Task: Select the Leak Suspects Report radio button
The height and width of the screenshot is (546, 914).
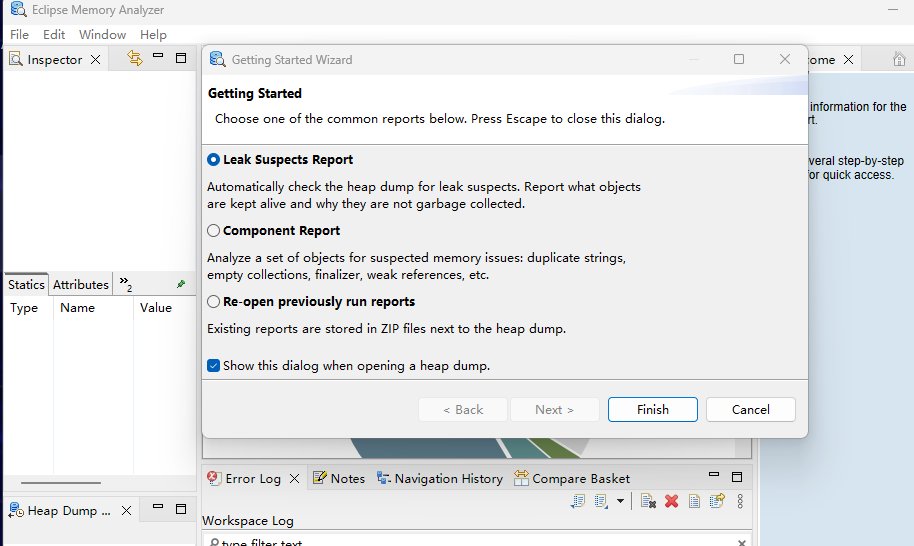Action: click(213, 160)
